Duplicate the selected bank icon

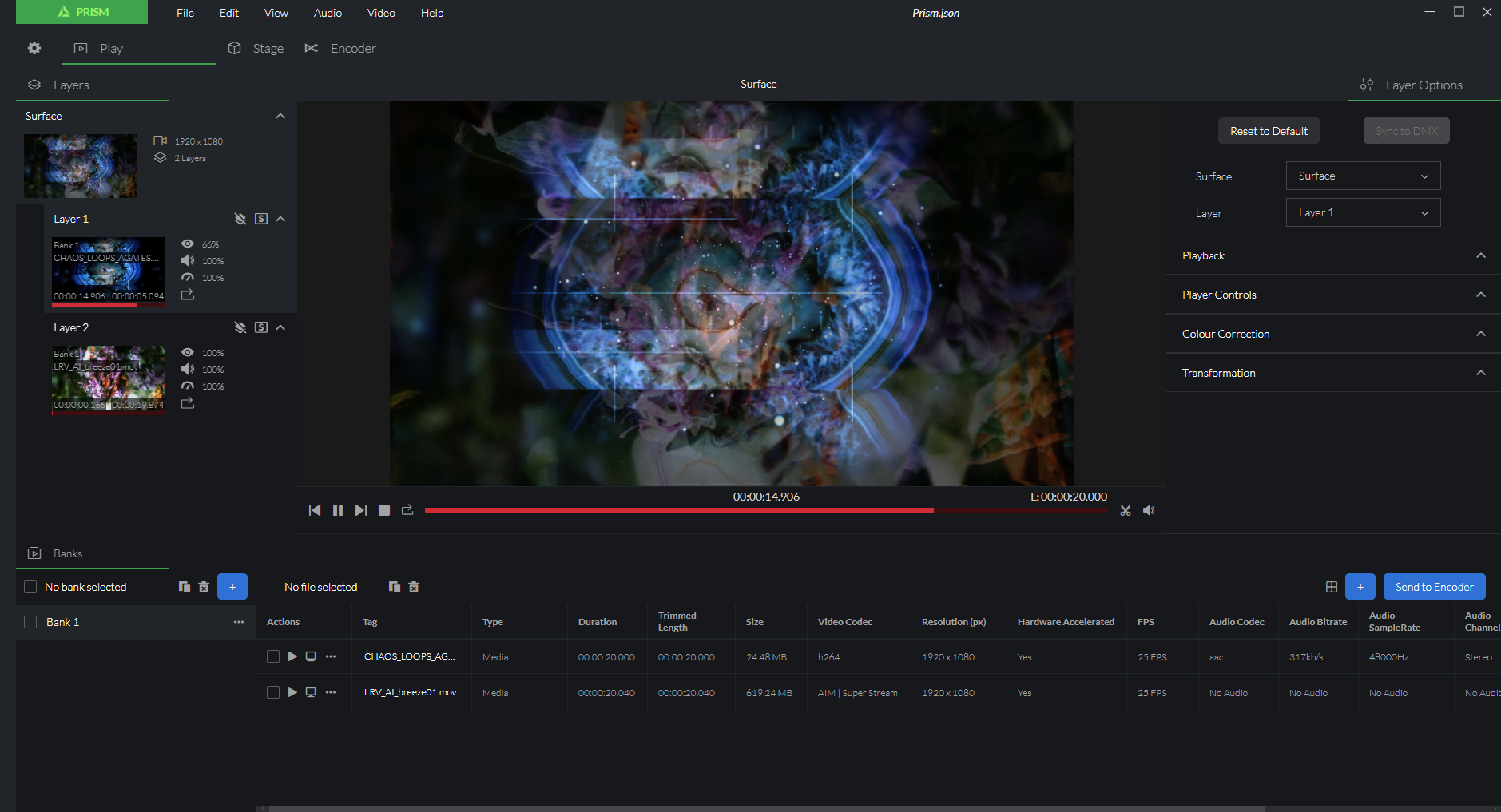(x=185, y=587)
